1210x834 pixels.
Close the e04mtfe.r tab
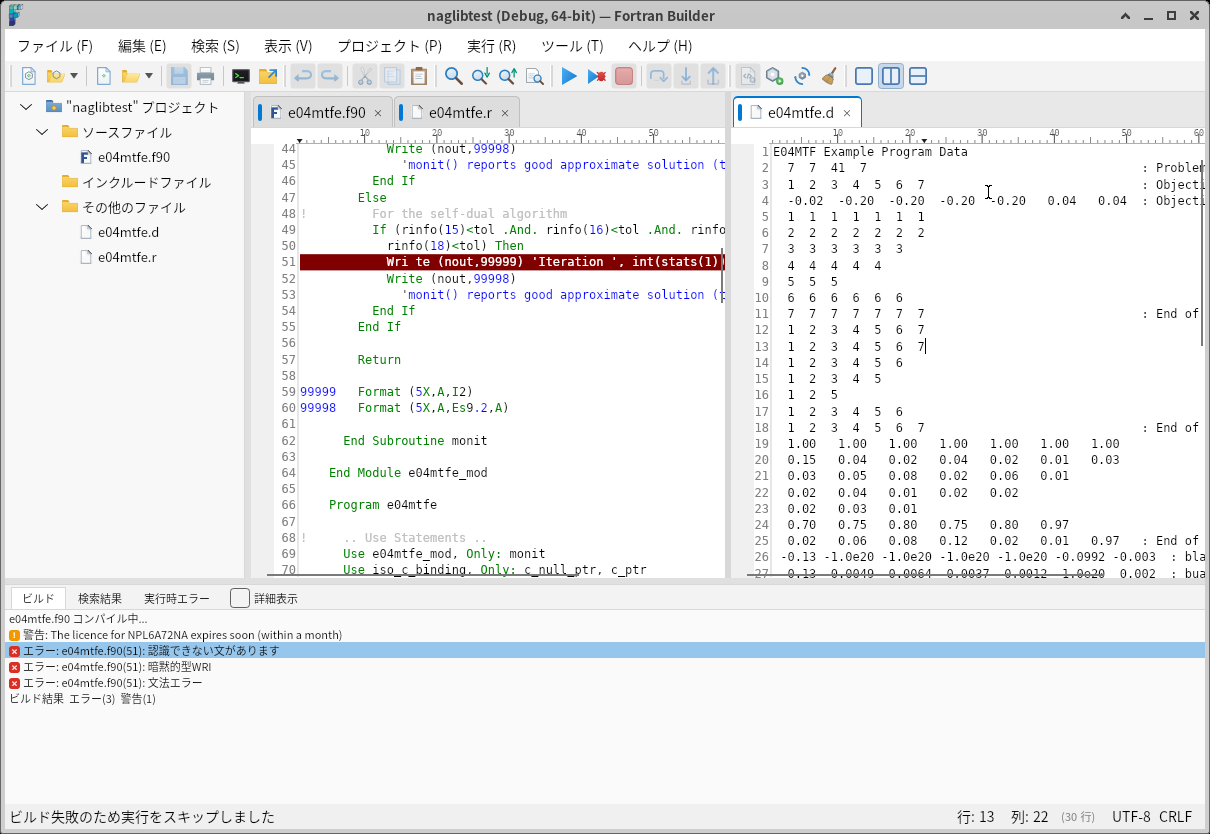click(x=505, y=113)
